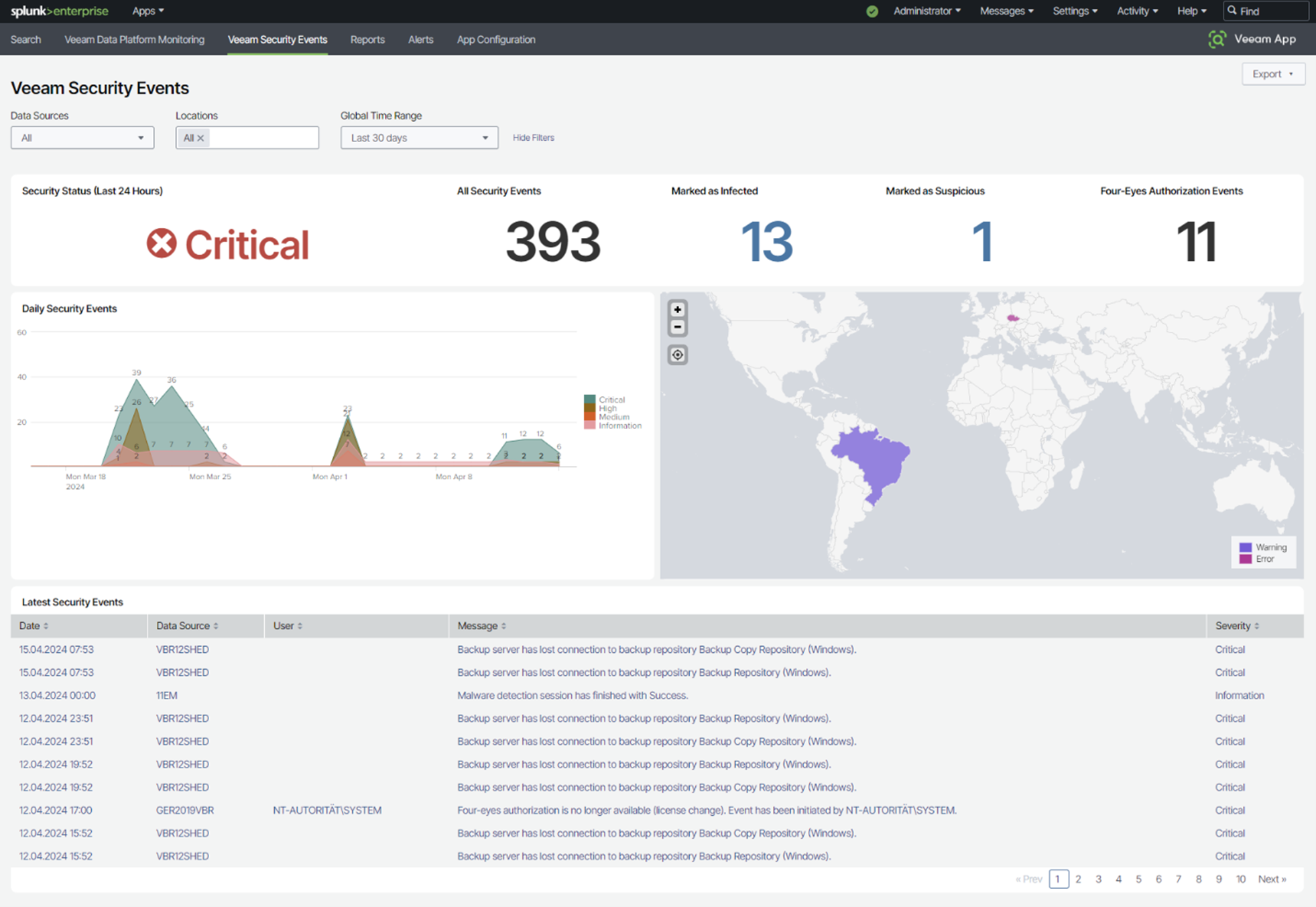Go to page 9 of events
1316x907 pixels.
[x=1218, y=879]
